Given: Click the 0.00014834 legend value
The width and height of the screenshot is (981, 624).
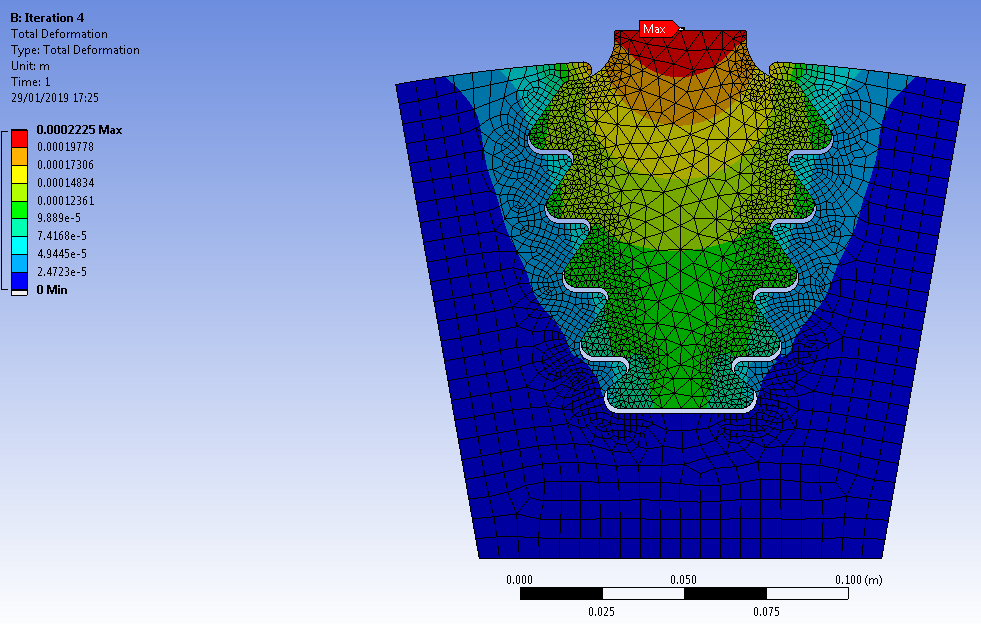Looking at the screenshot, I should click(65, 183).
